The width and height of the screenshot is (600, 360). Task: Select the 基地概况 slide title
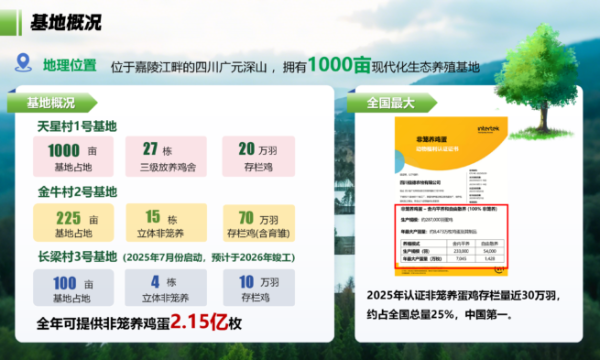pos(66,23)
